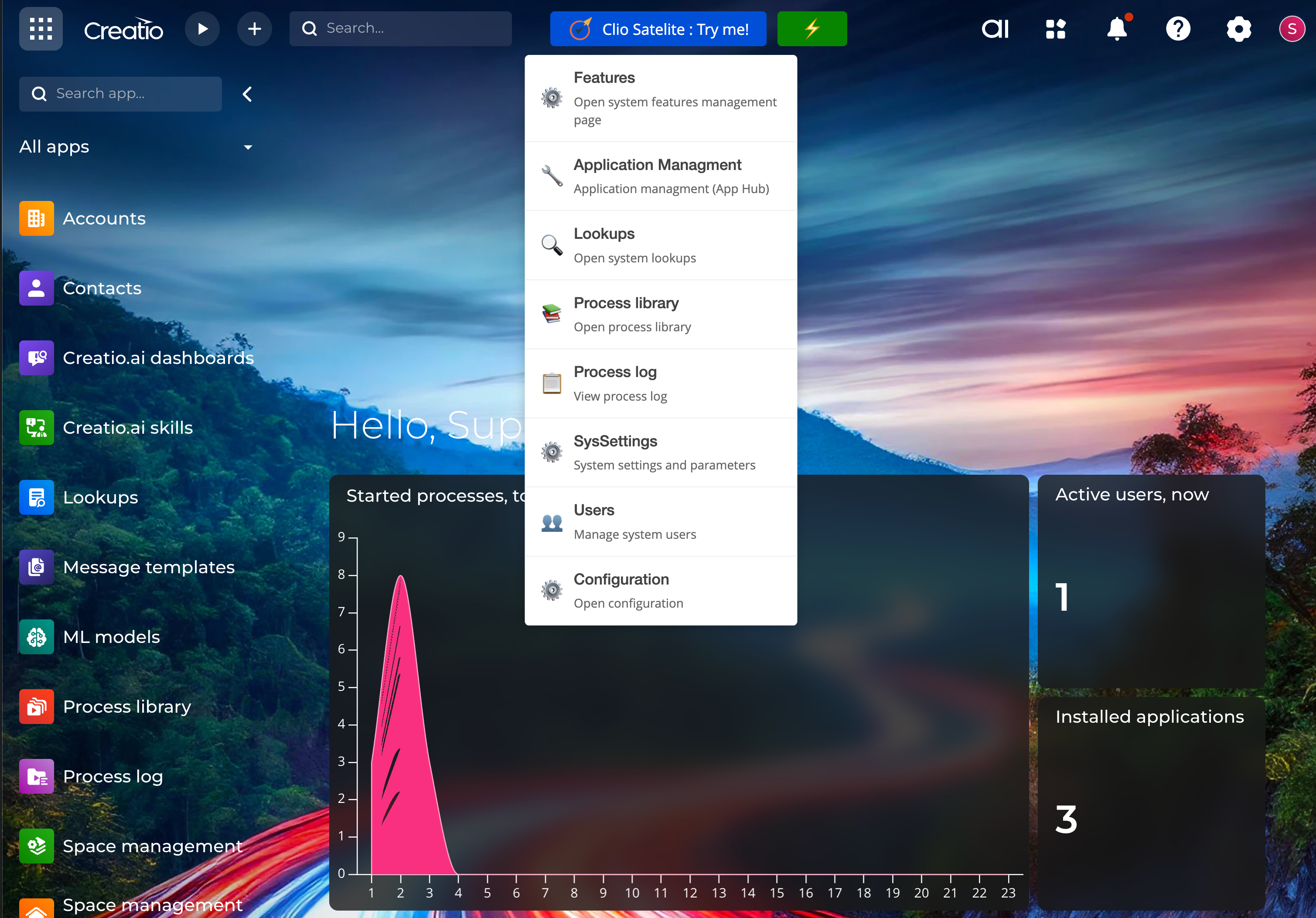Click the Started processes chart title
The height and width of the screenshot is (918, 1316).
click(x=436, y=496)
